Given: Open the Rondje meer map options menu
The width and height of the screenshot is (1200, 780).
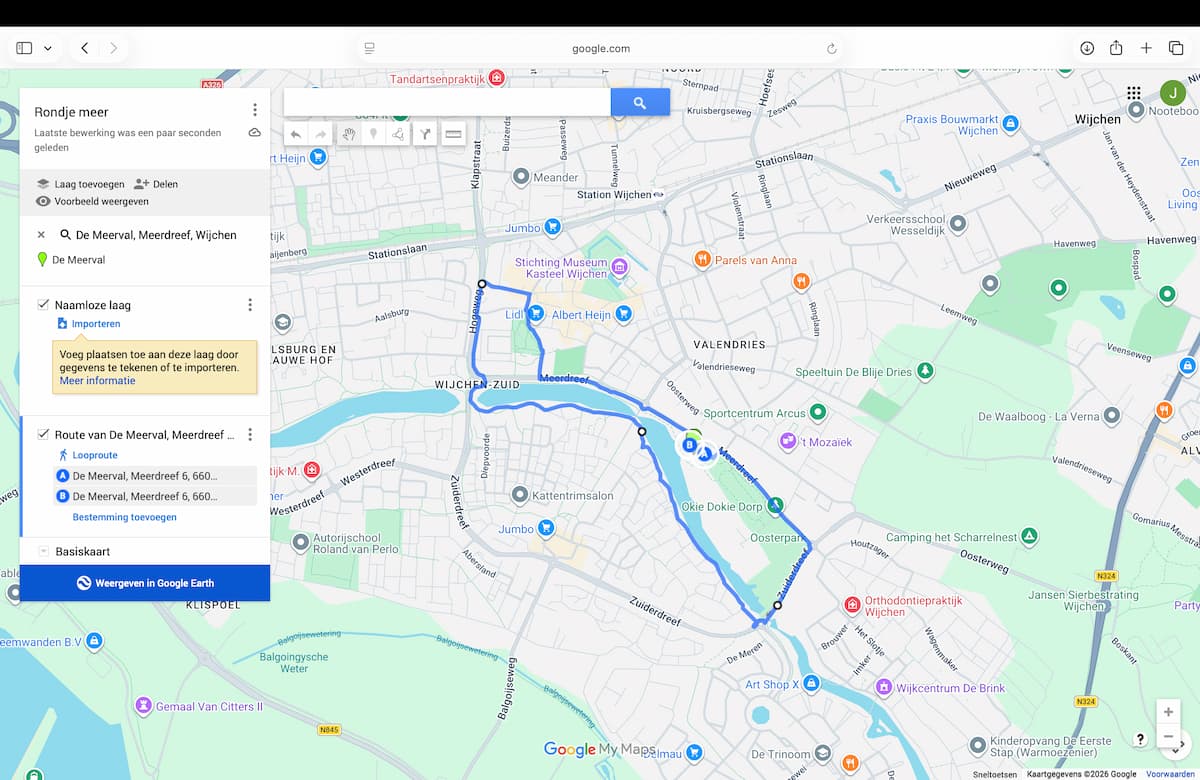Looking at the screenshot, I should point(255,110).
